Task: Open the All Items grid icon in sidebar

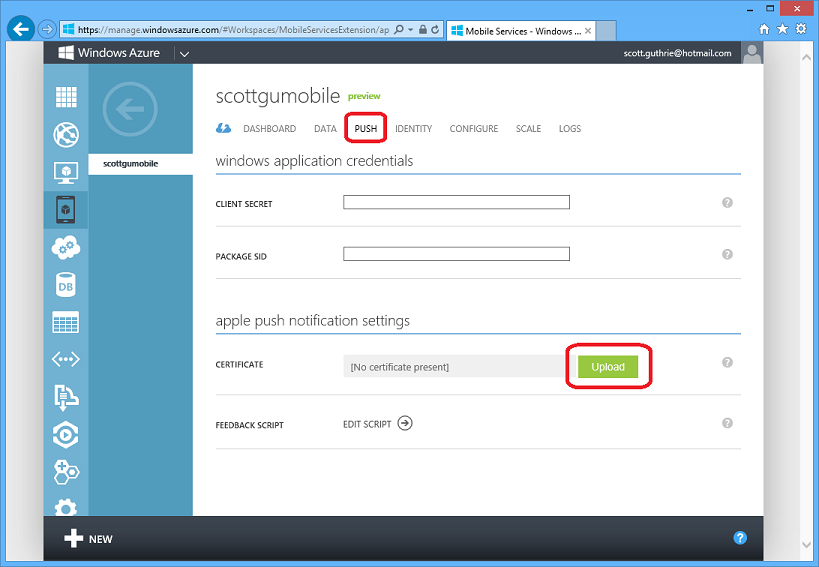Action: [66, 97]
